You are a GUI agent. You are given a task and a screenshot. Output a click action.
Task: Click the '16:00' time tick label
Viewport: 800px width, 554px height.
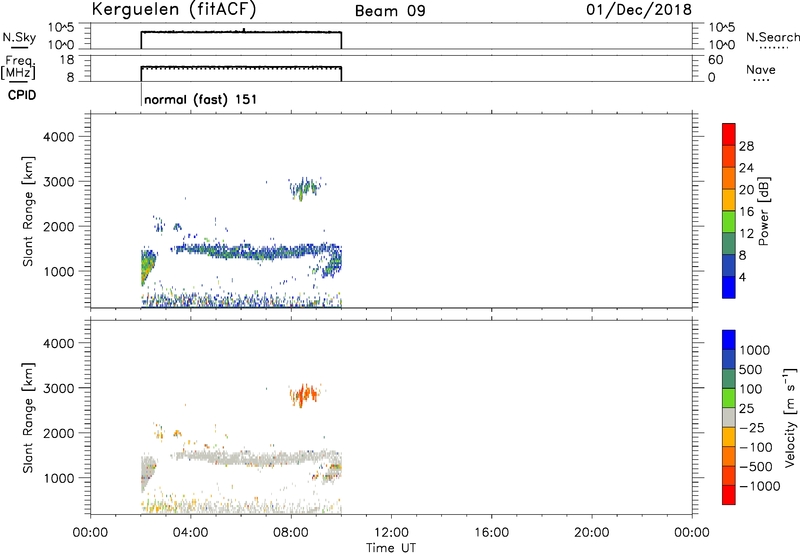click(491, 533)
